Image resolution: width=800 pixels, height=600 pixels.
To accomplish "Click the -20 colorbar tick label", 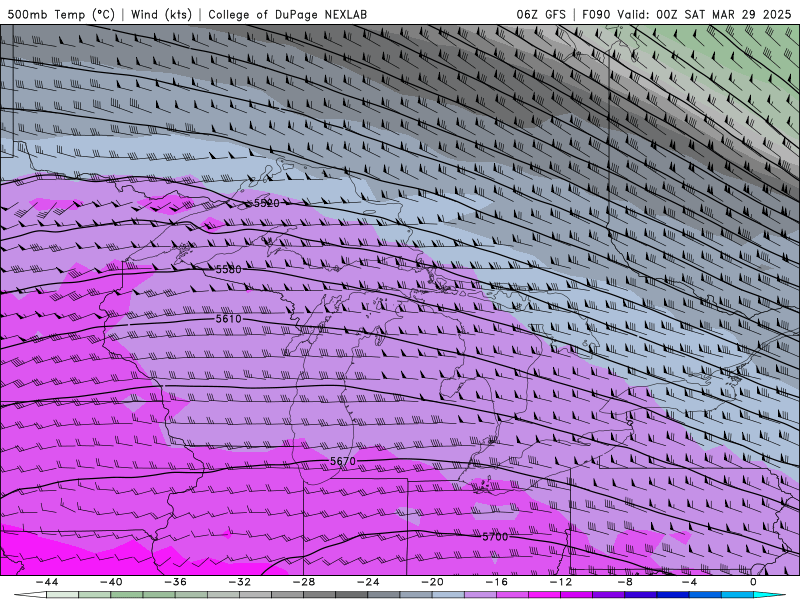I will [432, 582].
